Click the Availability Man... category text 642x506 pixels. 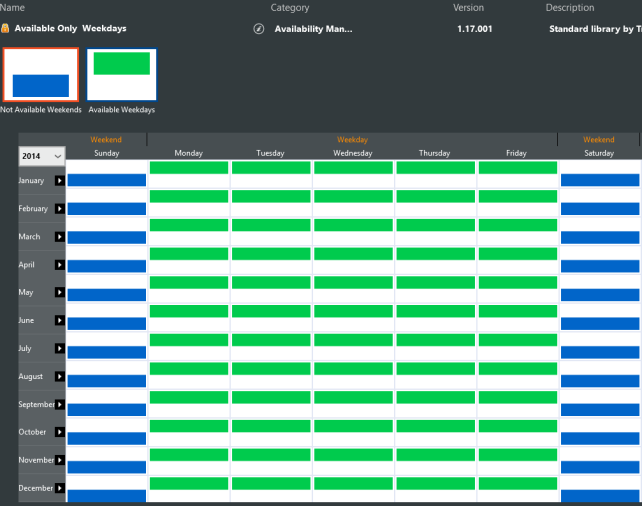pyautogui.click(x=313, y=29)
